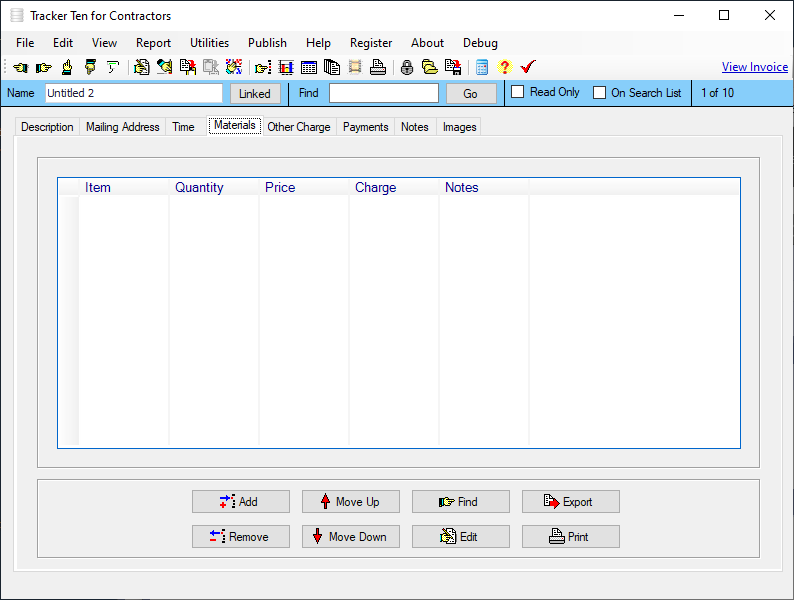The image size is (794, 600).
Task: Switch to the Time tab
Action: [x=183, y=127]
